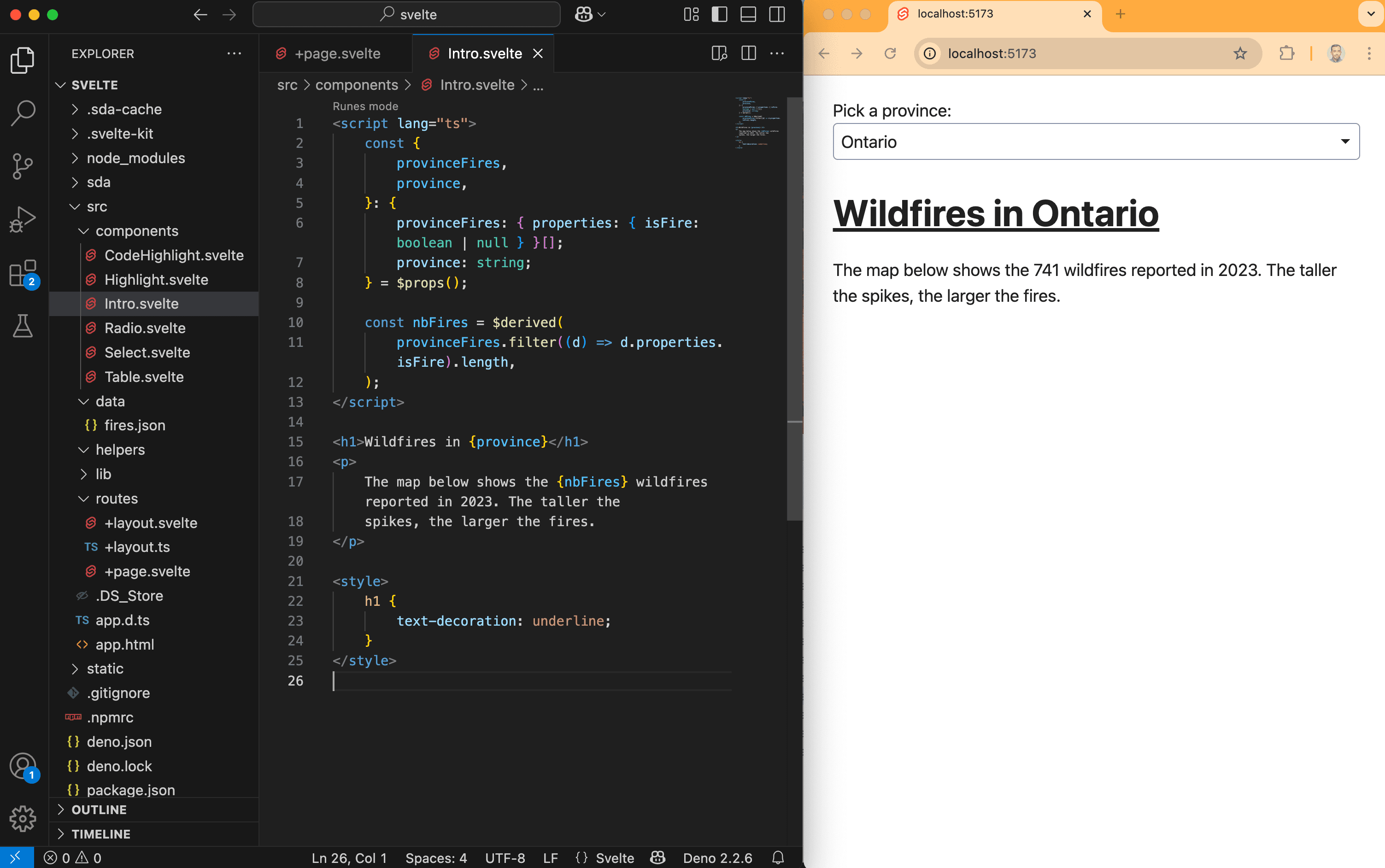1385x868 pixels.
Task: Switch to the +page.svelte tab
Action: pyautogui.click(x=336, y=53)
